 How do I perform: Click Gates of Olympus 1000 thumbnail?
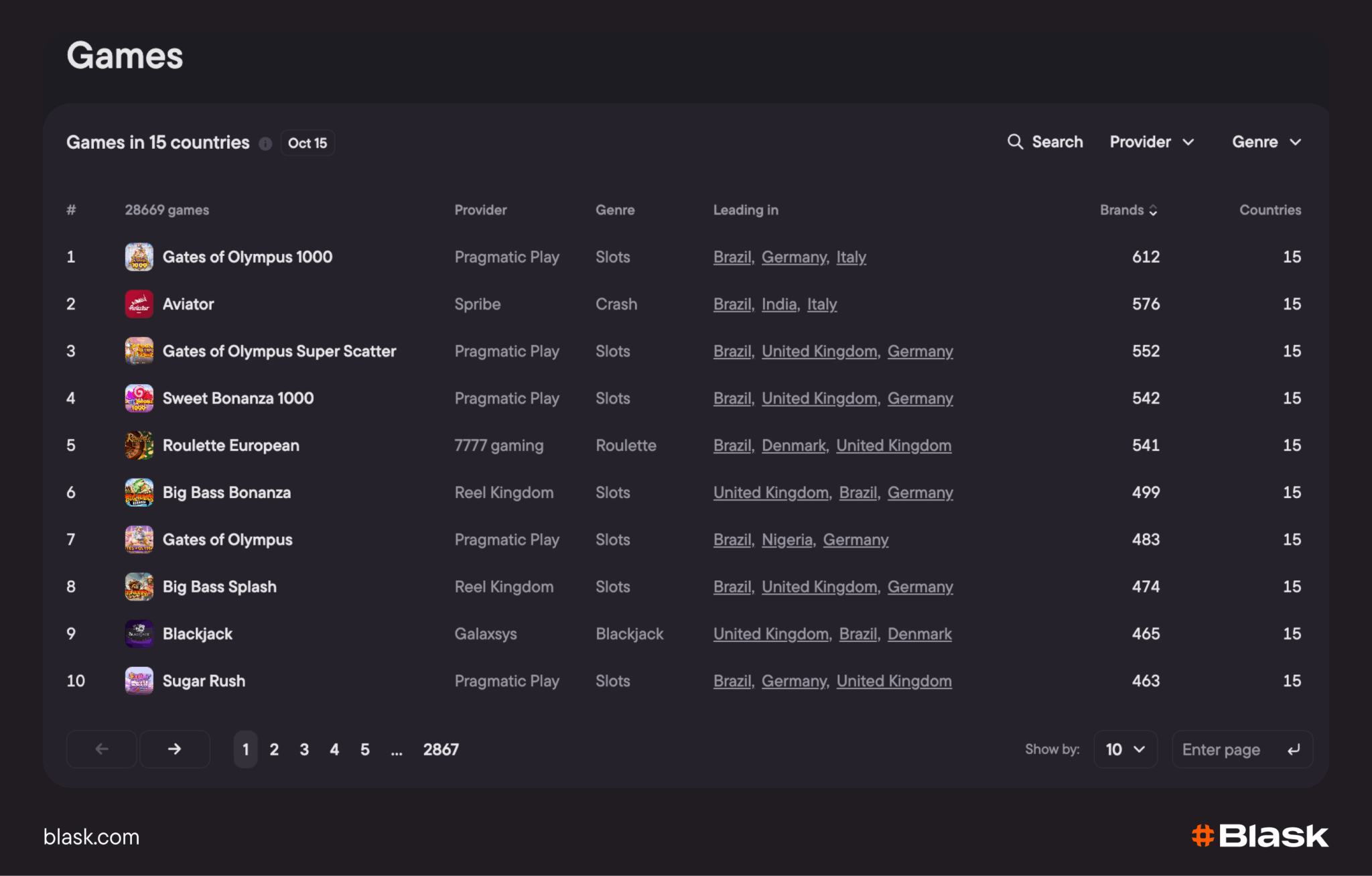pyautogui.click(x=139, y=257)
